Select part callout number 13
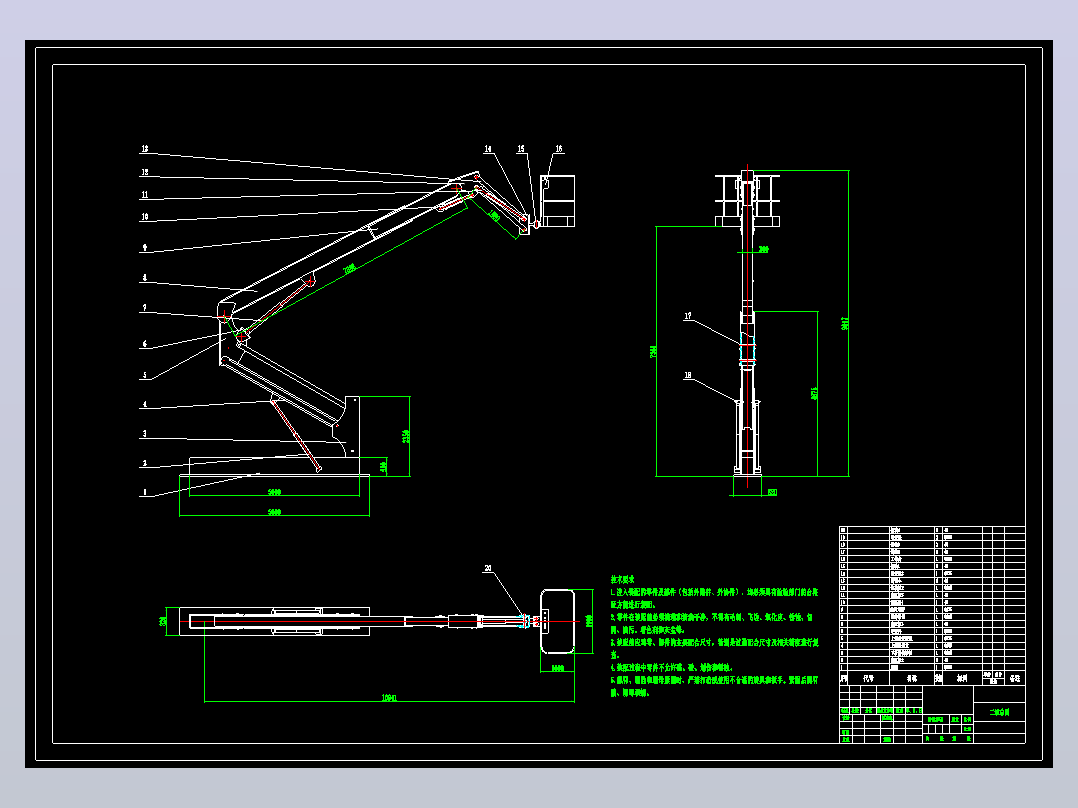The width and height of the screenshot is (1078, 808). 144,149
